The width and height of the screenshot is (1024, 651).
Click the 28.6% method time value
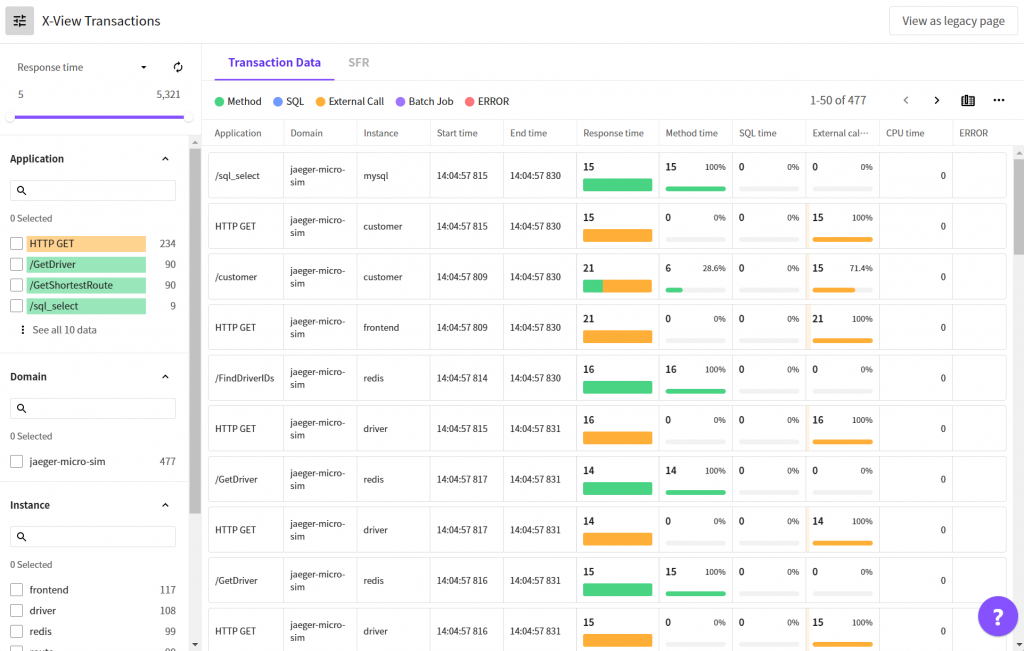pos(714,268)
